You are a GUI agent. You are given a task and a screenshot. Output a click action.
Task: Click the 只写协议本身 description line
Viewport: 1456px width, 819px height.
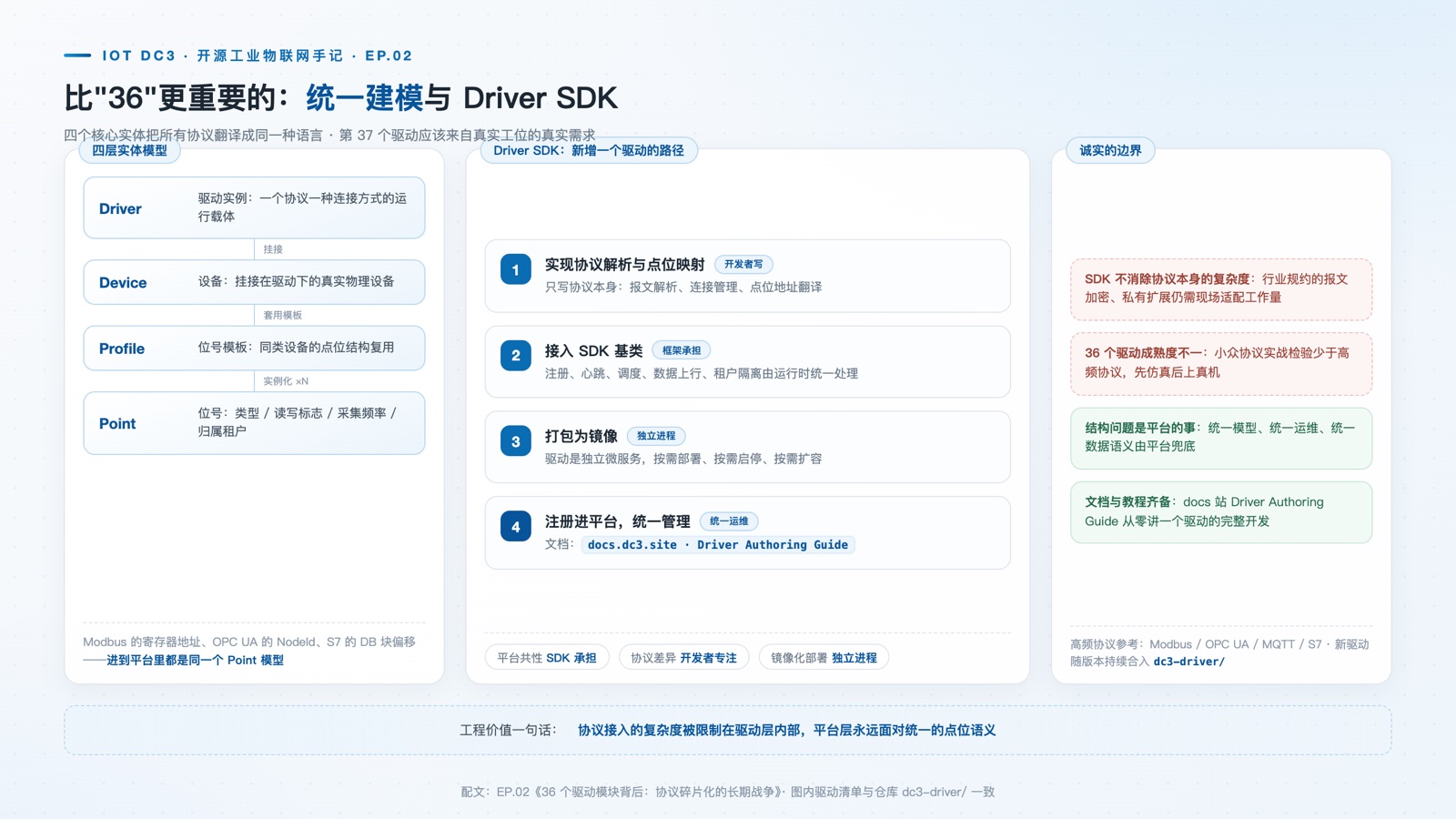683,287
